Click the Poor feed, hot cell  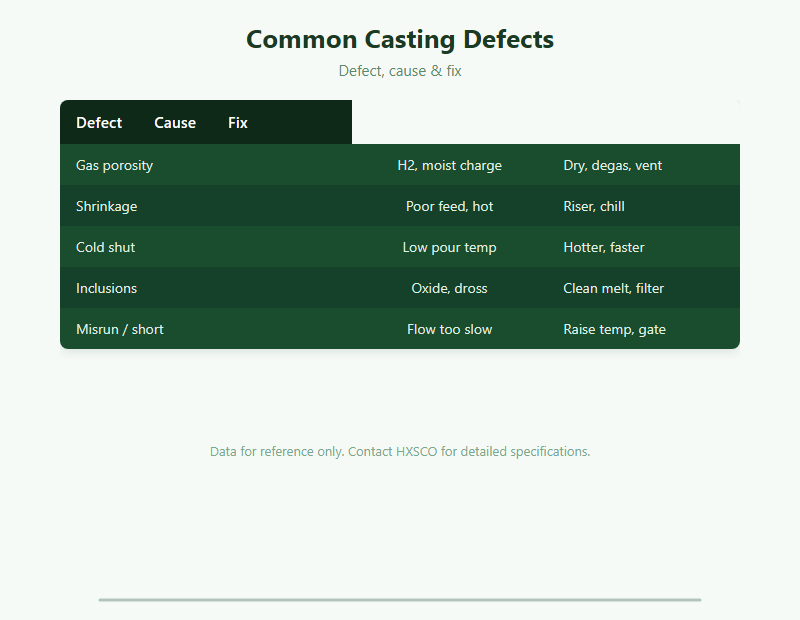449,206
